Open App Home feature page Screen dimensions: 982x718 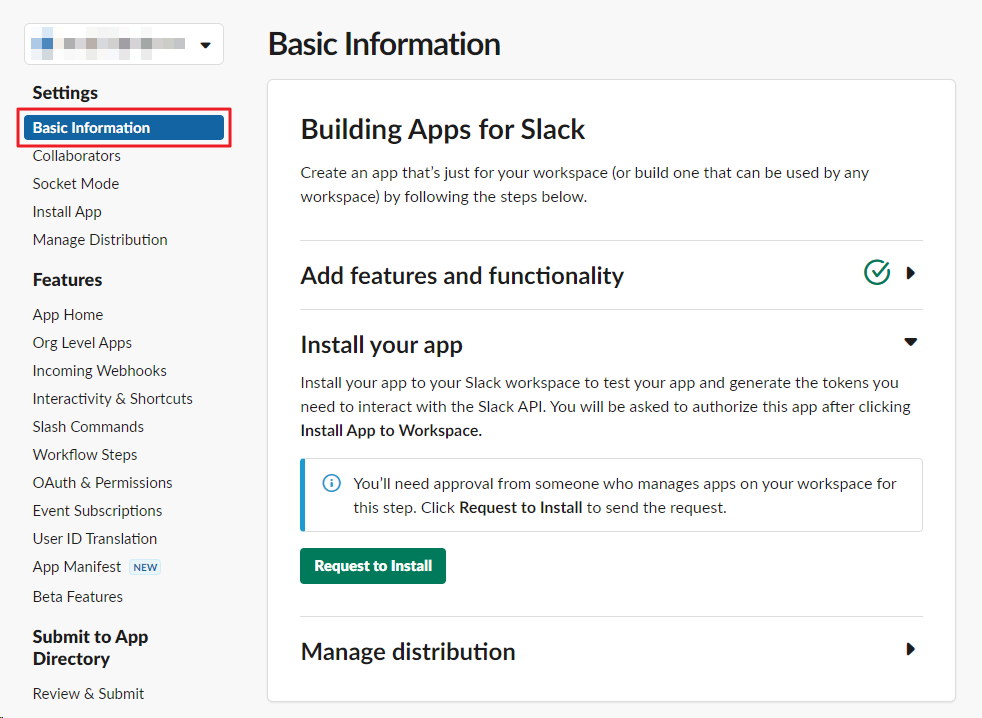point(68,315)
